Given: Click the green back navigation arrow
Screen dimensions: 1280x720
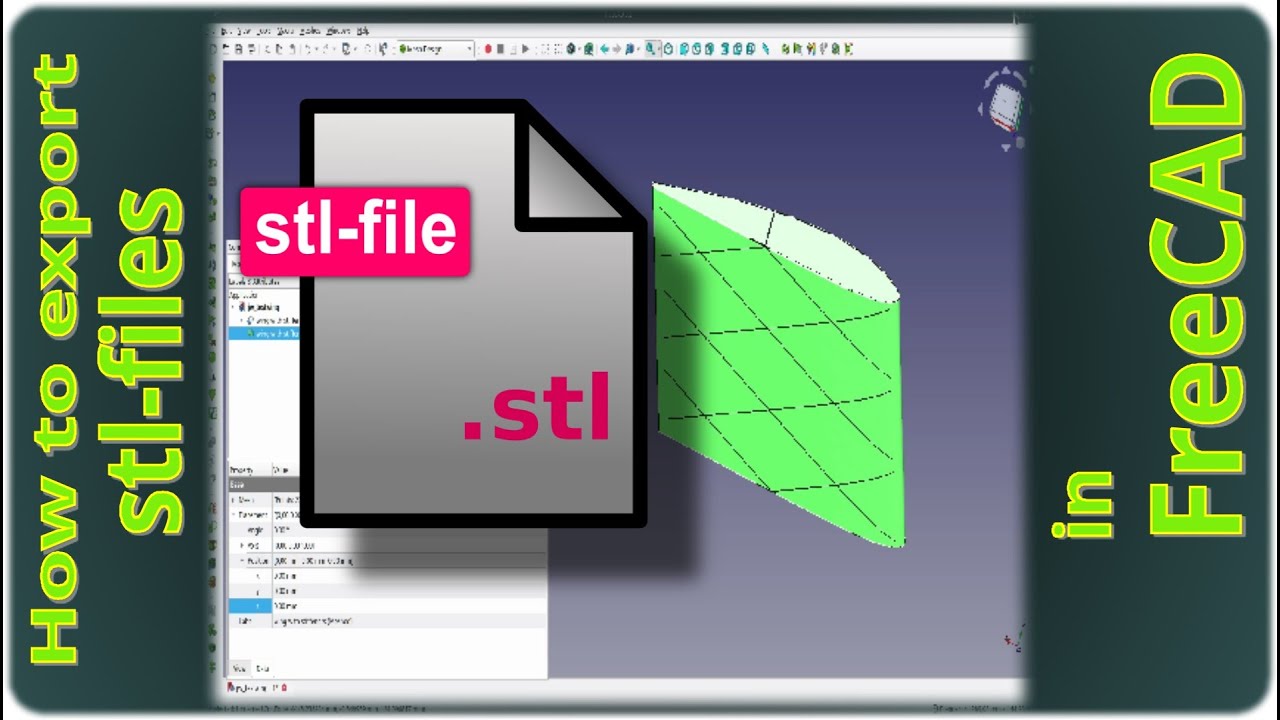Looking at the screenshot, I should tap(605, 49).
